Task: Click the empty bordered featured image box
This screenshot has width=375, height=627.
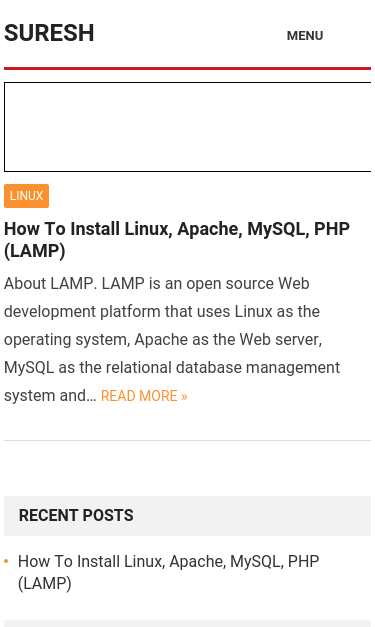Action: pos(188,127)
